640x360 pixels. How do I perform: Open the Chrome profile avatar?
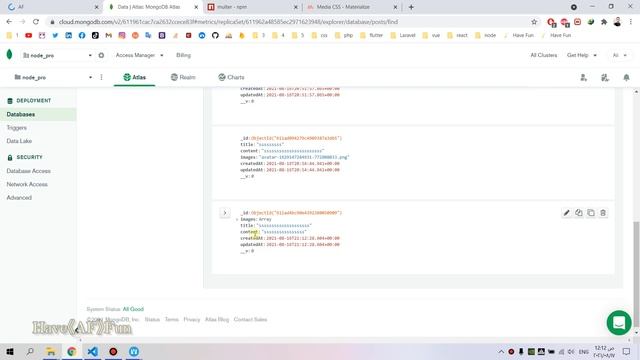point(617,22)
